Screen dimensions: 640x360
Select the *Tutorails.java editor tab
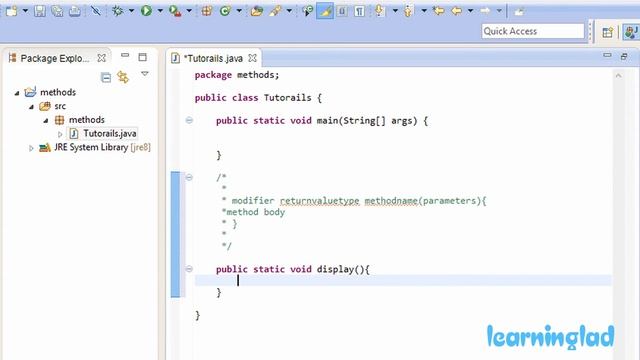tap(213, 58)
